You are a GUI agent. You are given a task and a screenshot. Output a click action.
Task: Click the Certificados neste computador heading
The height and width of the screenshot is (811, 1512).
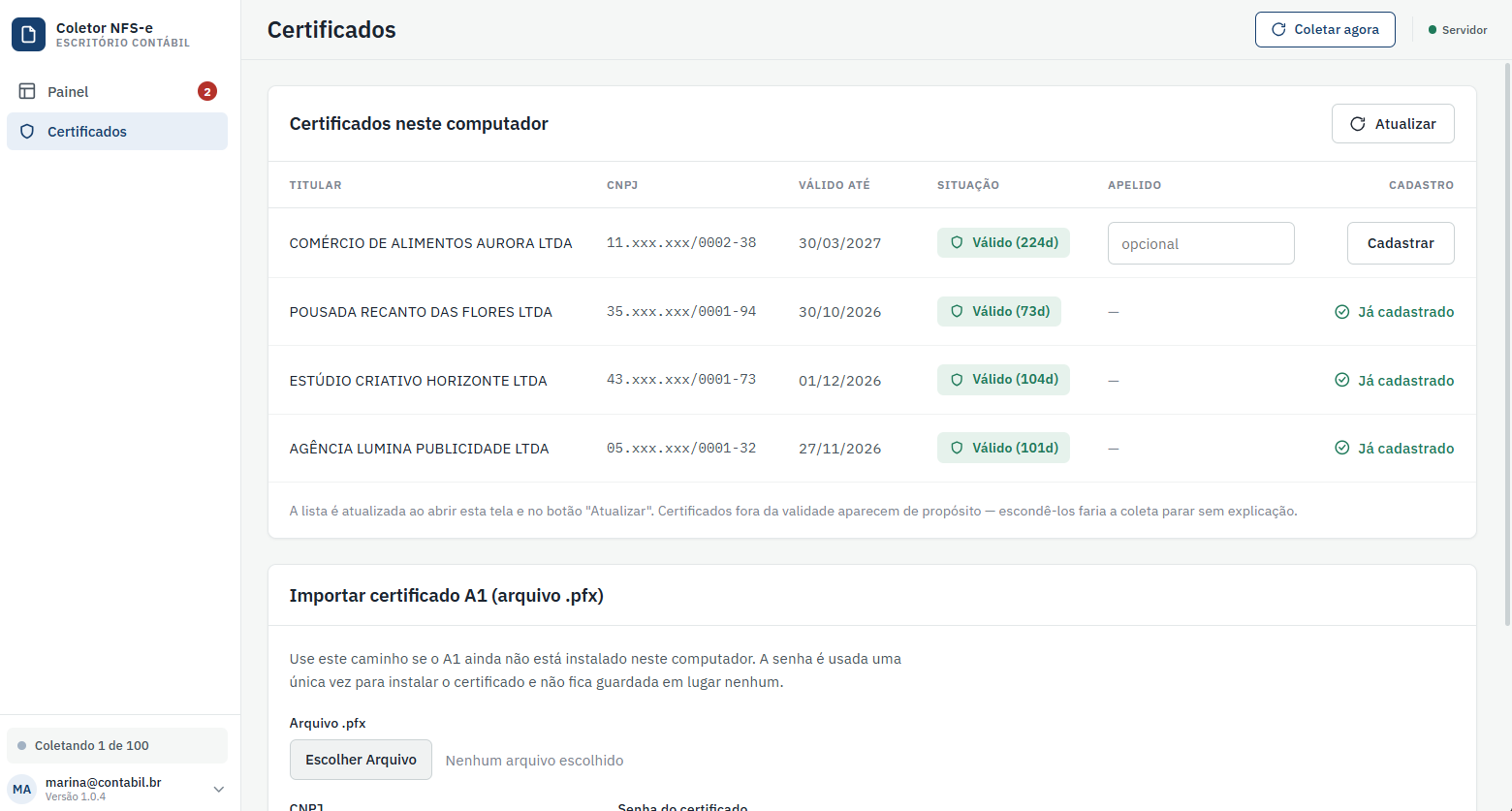pyautogui.click(x=419, y=124)
